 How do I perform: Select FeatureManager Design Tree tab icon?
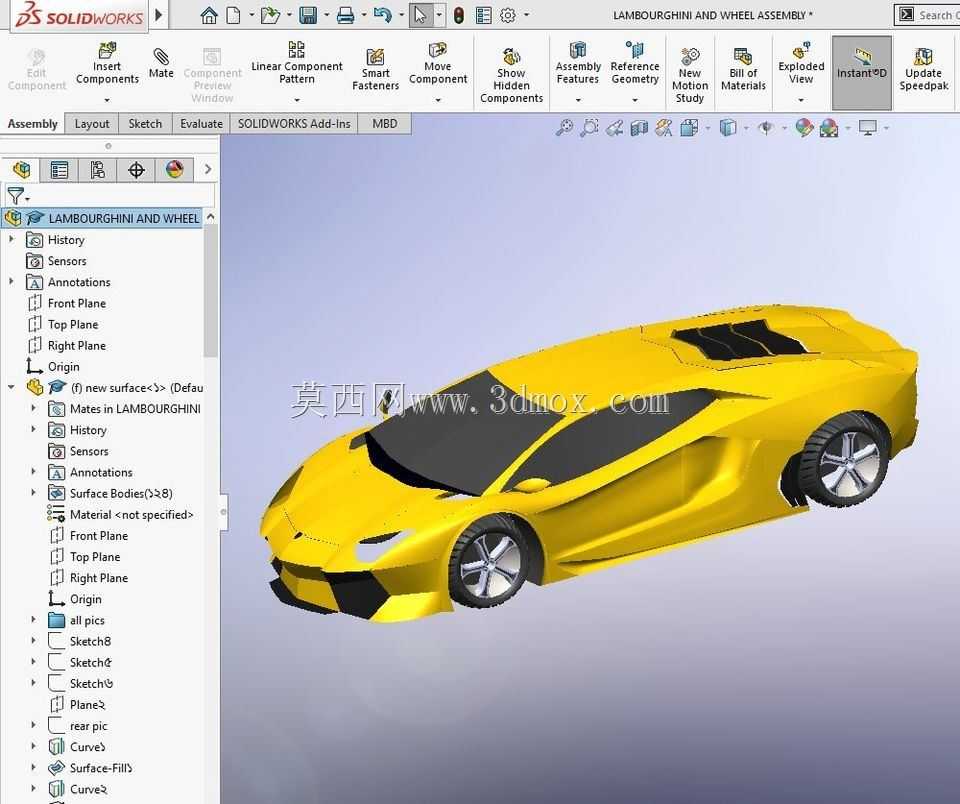[21, 170]
